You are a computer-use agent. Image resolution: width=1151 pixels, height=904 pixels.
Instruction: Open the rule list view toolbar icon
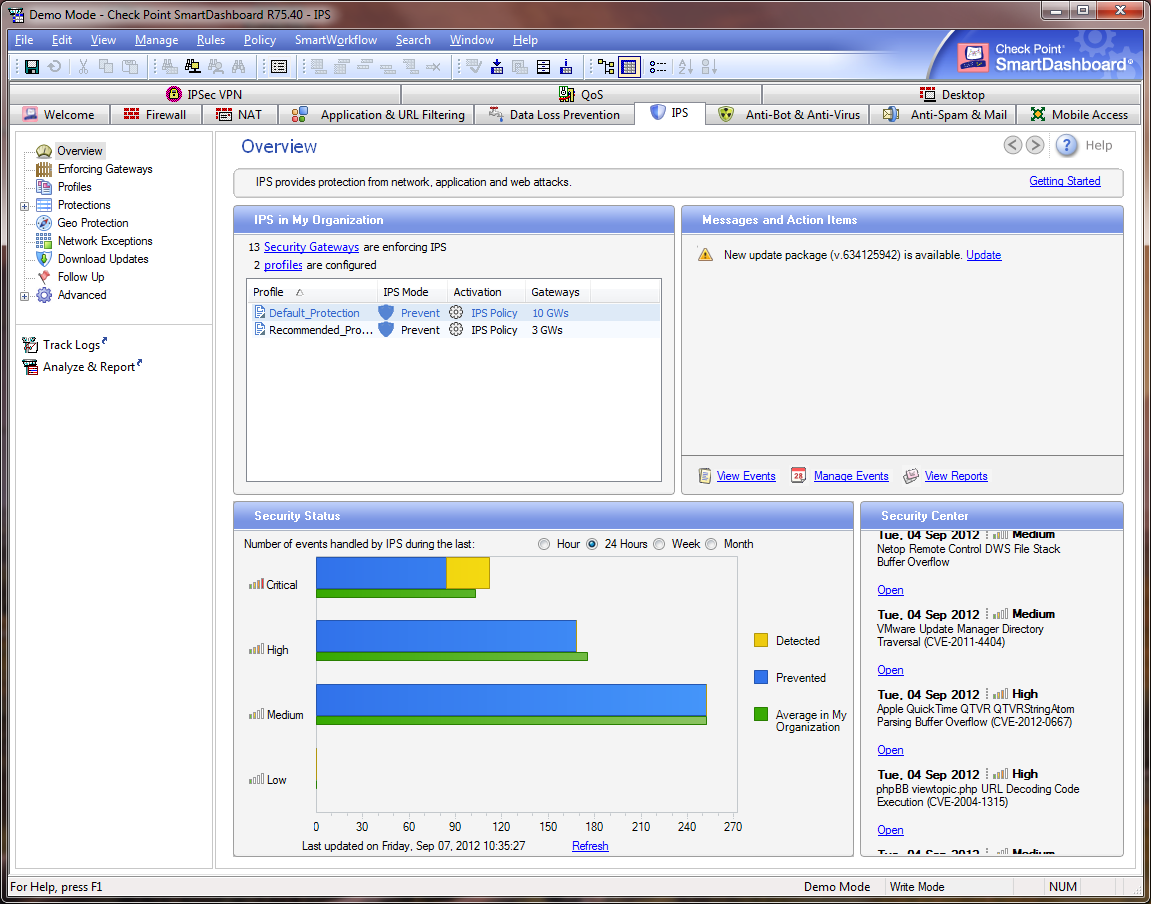[x=279, y=67]
